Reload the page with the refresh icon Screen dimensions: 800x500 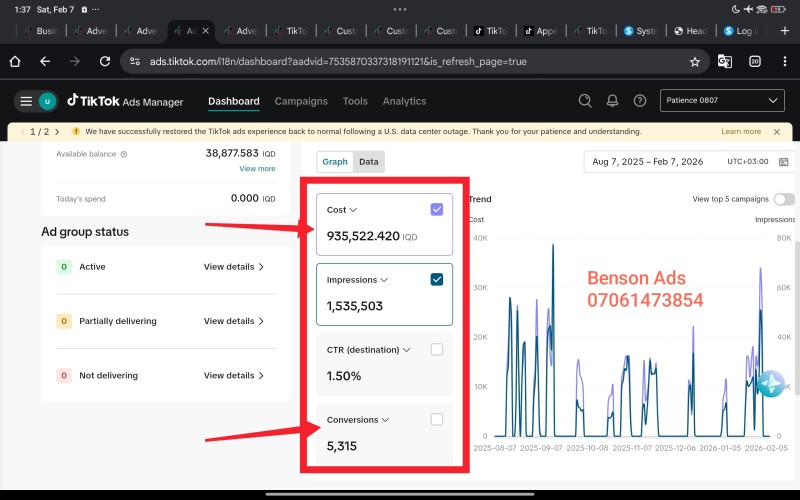tap(105, 62)
